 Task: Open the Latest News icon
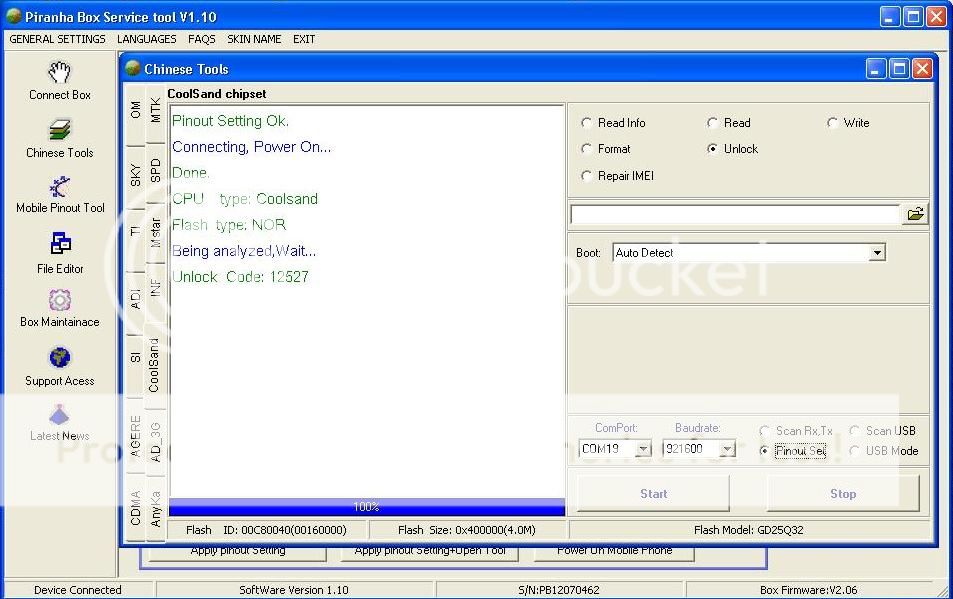(59, 414)
